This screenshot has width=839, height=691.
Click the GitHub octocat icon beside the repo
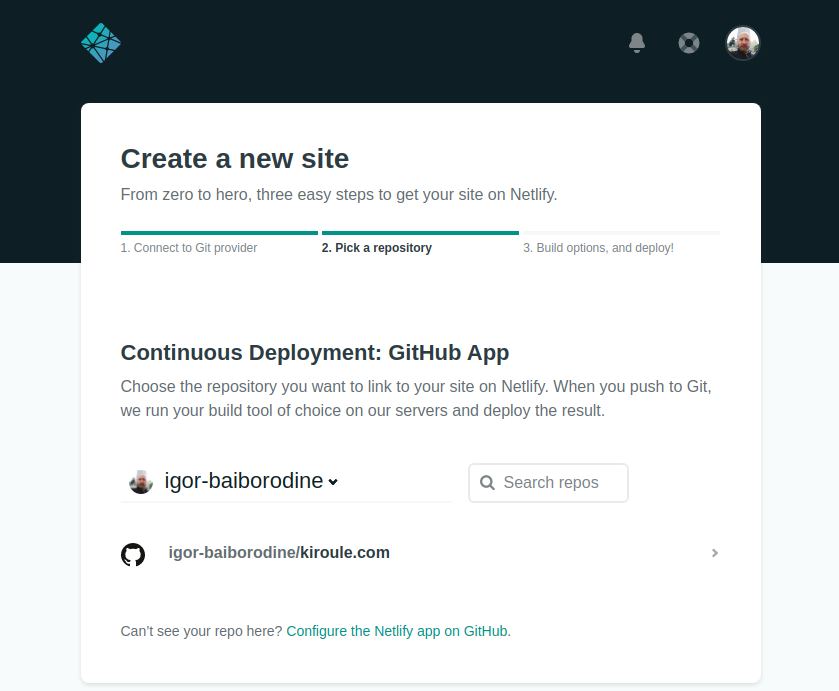coord(133,555)
